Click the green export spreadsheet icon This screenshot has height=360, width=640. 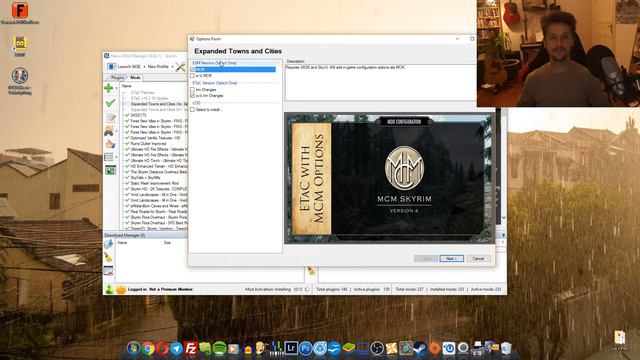(110, 170)
